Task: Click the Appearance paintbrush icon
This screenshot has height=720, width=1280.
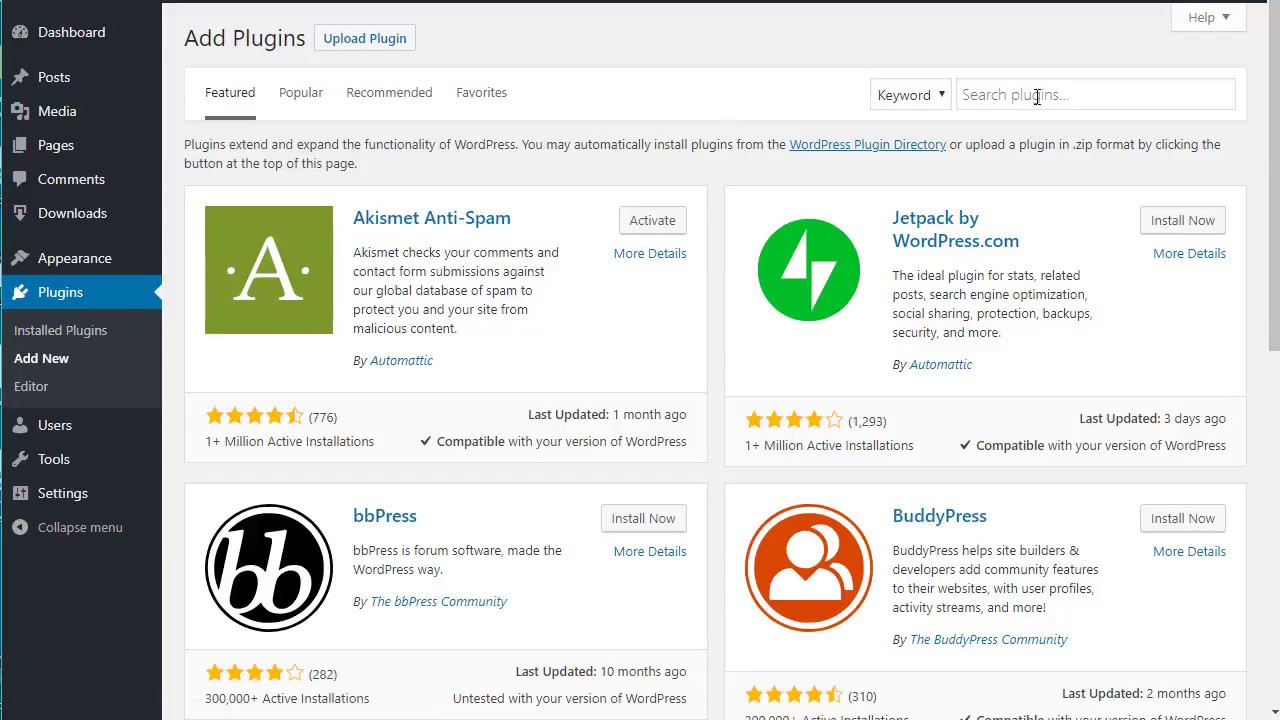Action: [x=20, y=258]
